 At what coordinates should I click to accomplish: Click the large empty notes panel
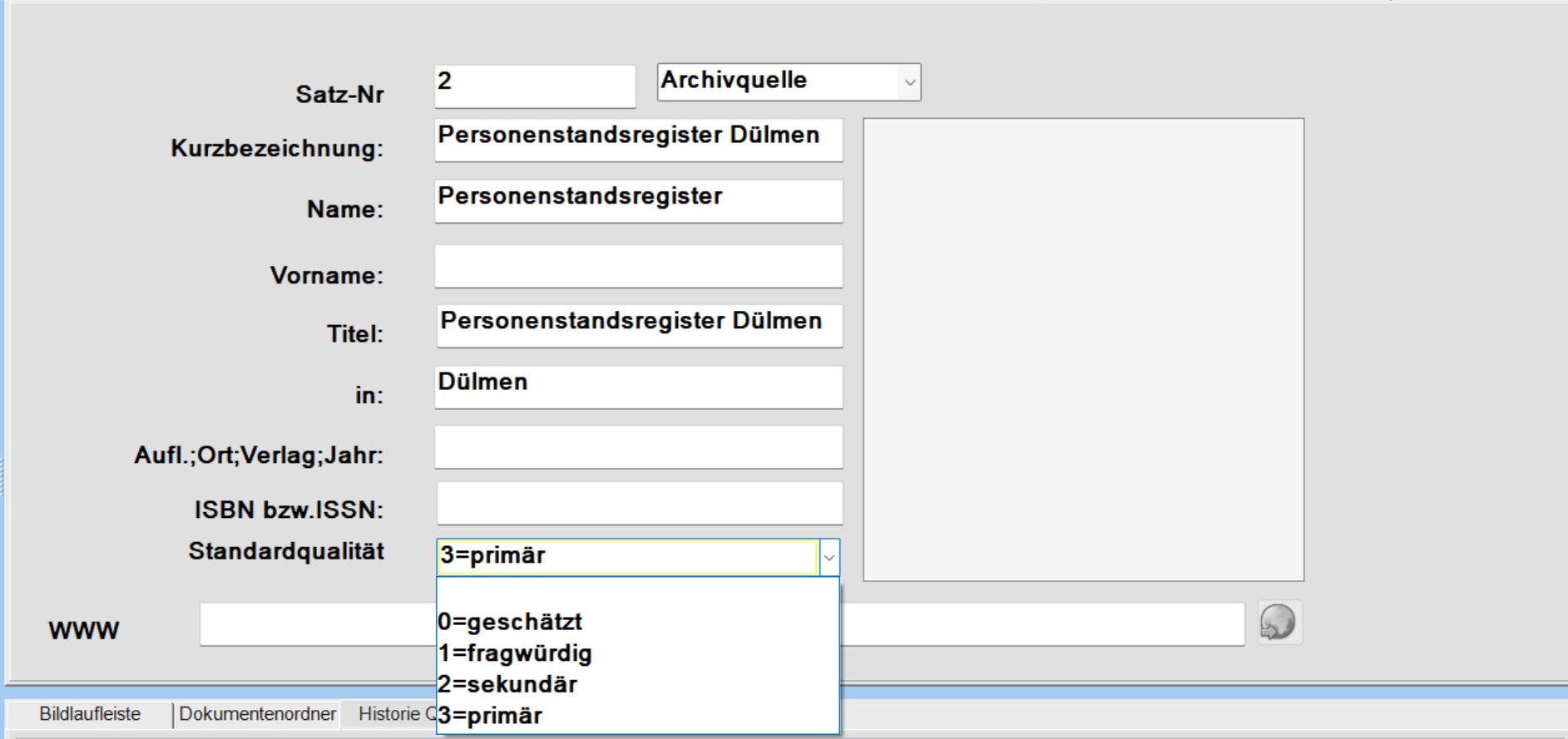(x=1084, y=350)
